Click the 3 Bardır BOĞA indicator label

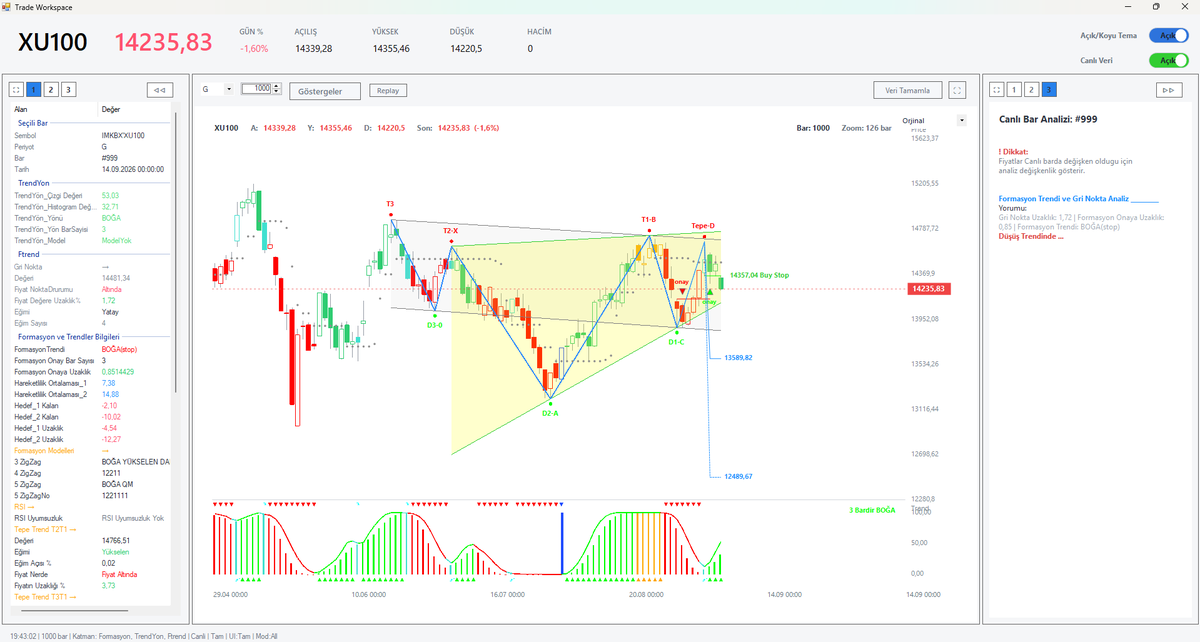[x=871, y=510]
